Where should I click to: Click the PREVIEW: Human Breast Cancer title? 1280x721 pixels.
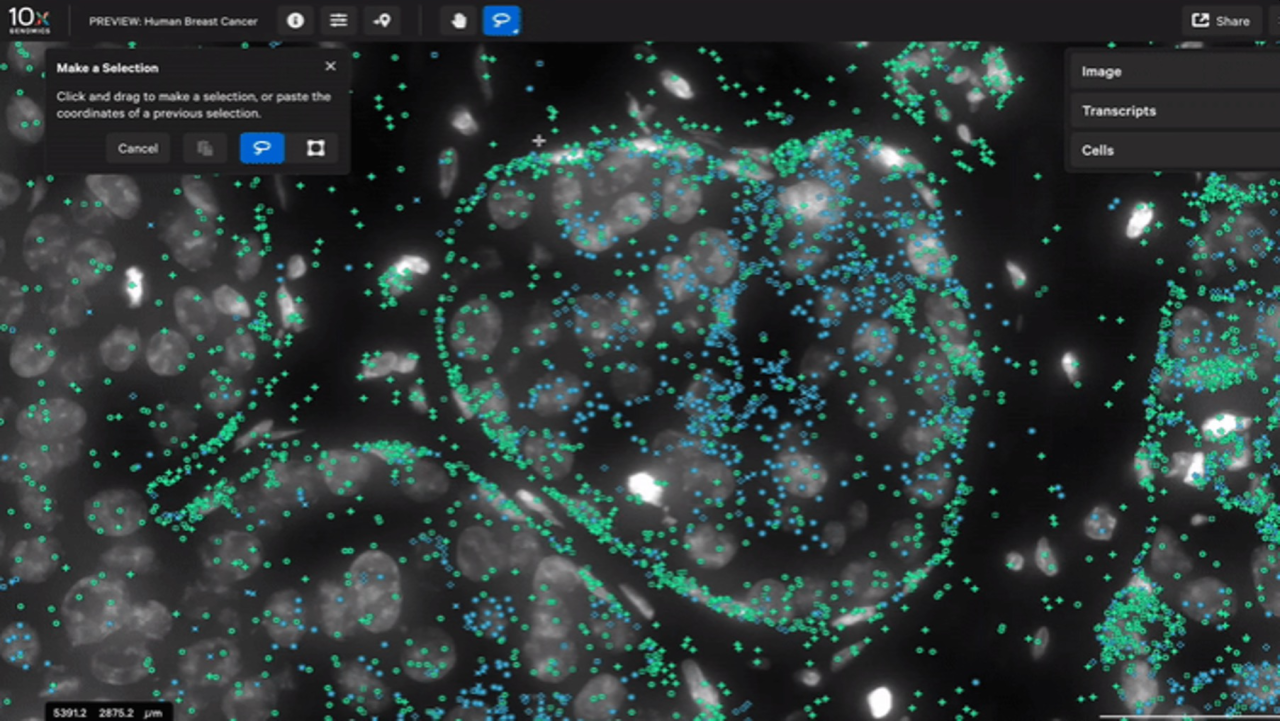(x=173, y=21)
